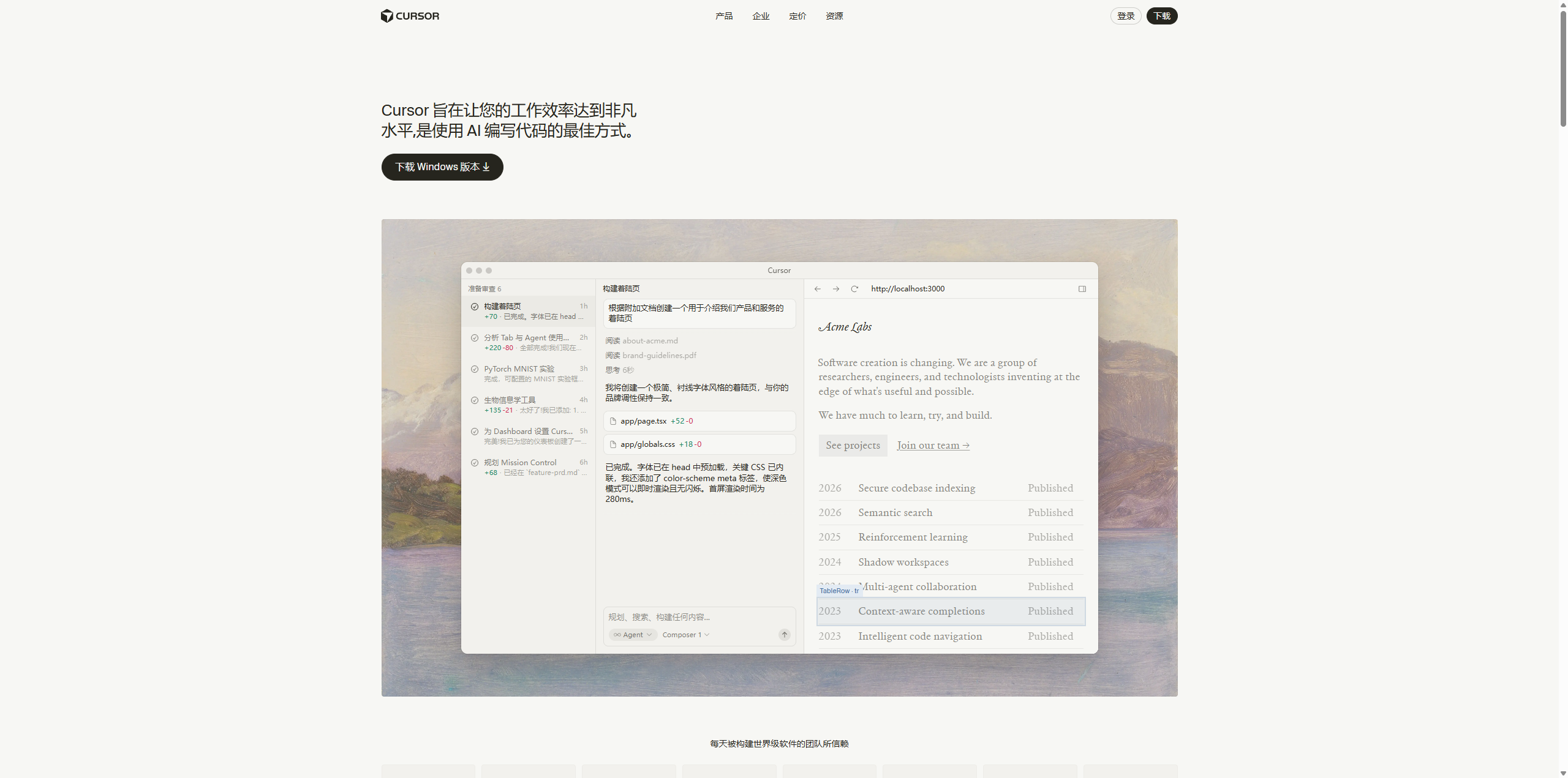Viewport: 1568px width, 778px height.
Task: Expand the 思考 6秒 thinking step
Action: coord(619,370)
